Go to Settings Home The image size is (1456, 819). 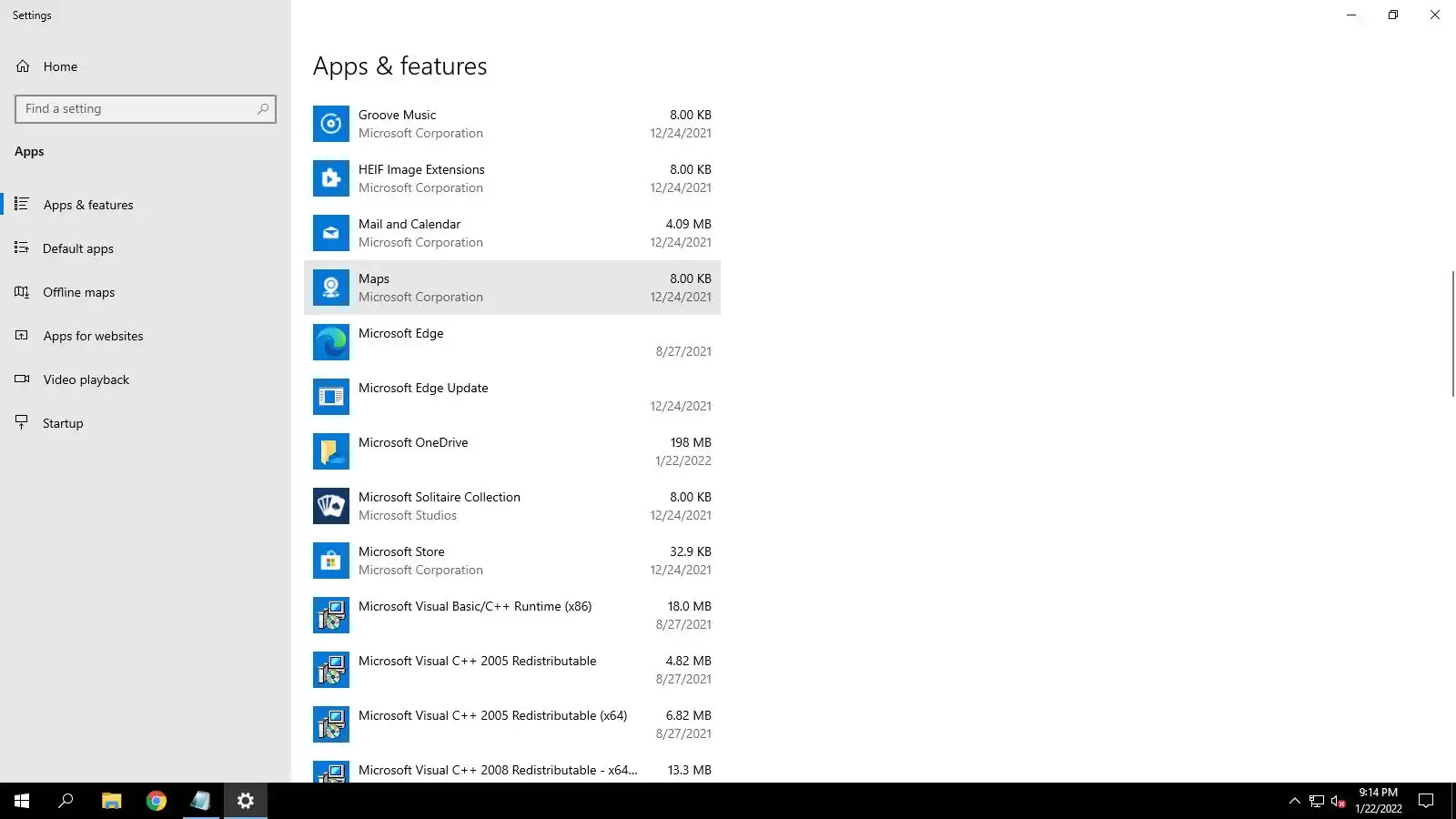[146, 66]
